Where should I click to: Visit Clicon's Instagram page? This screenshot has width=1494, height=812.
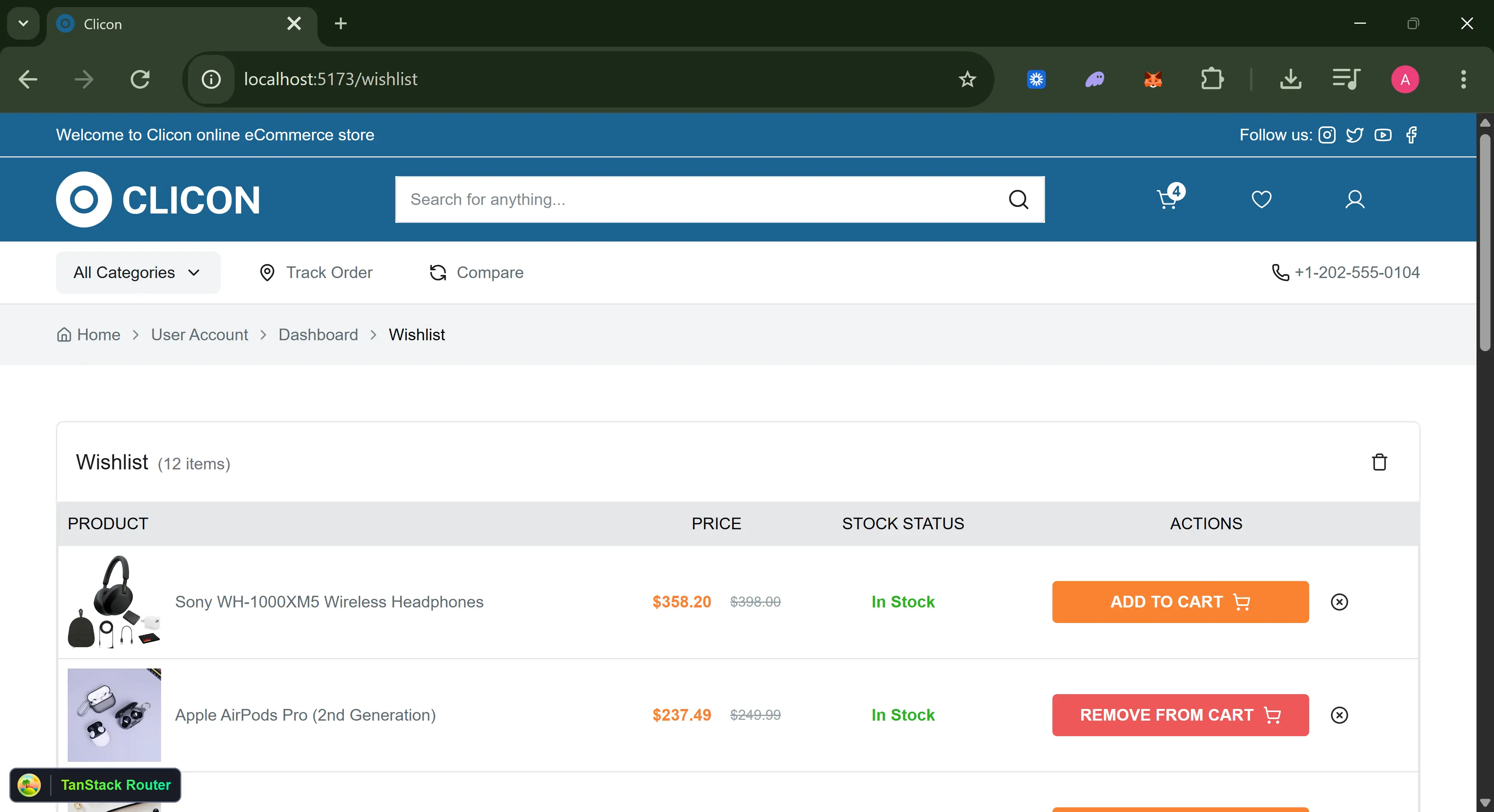(x=1327, y=135)
